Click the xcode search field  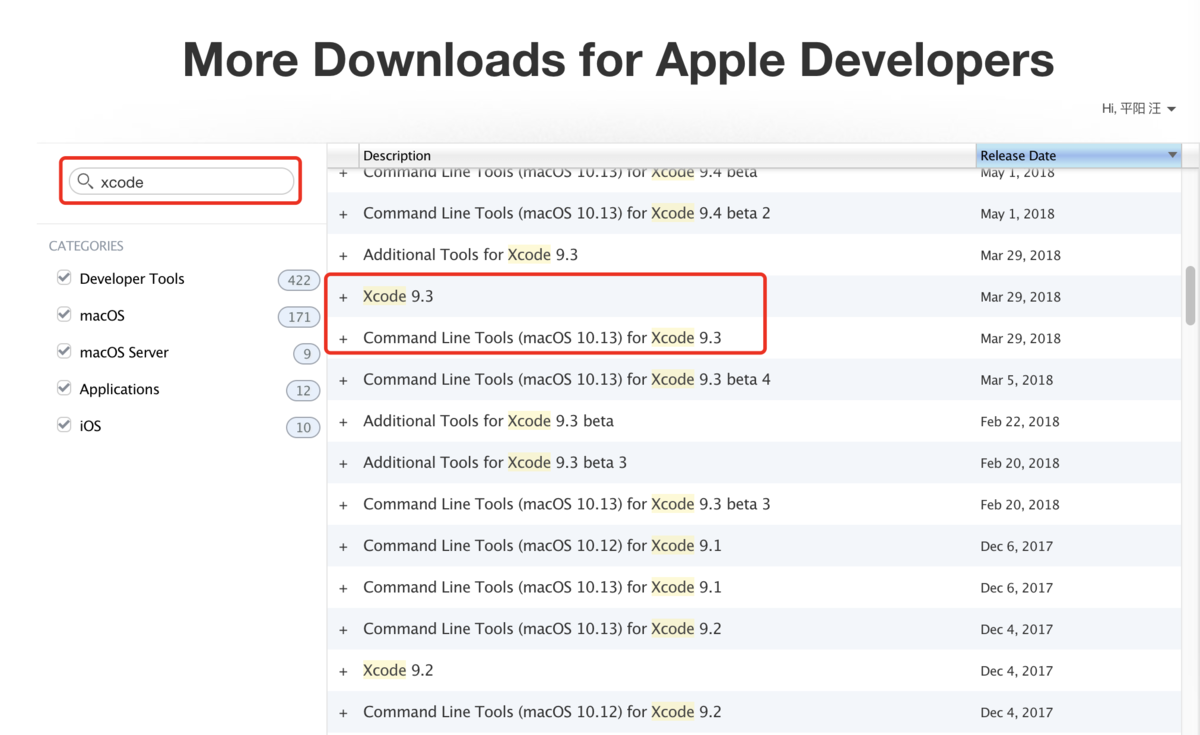click(x=181, y=181)
